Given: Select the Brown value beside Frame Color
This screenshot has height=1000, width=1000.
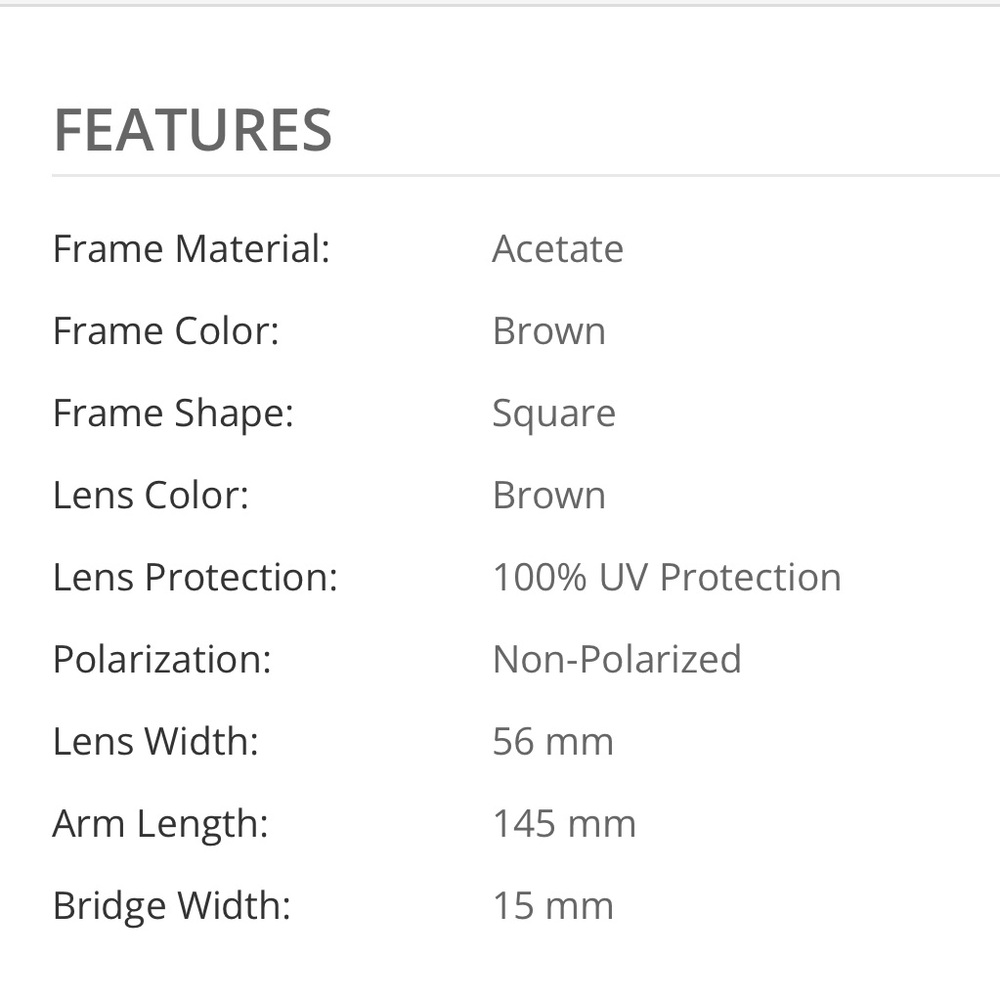Looking at the screenshot, I should pyautogui.click(x=548, y=331).
